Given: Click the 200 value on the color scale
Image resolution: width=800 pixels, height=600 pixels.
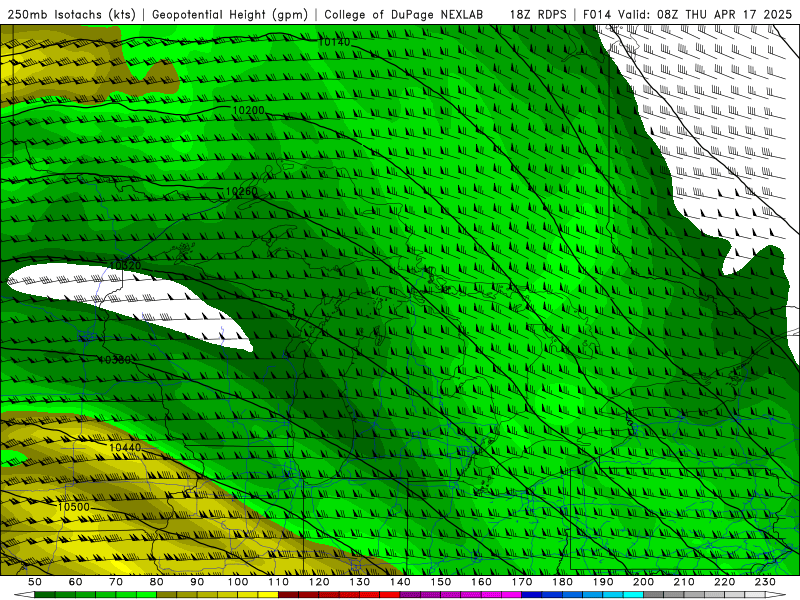Looking at the screenshot, I should click(644, 582).
